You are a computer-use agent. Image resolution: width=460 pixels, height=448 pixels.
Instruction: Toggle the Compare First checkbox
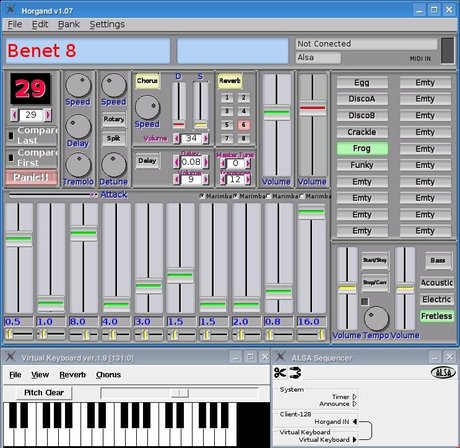click(x=11, y=158)
